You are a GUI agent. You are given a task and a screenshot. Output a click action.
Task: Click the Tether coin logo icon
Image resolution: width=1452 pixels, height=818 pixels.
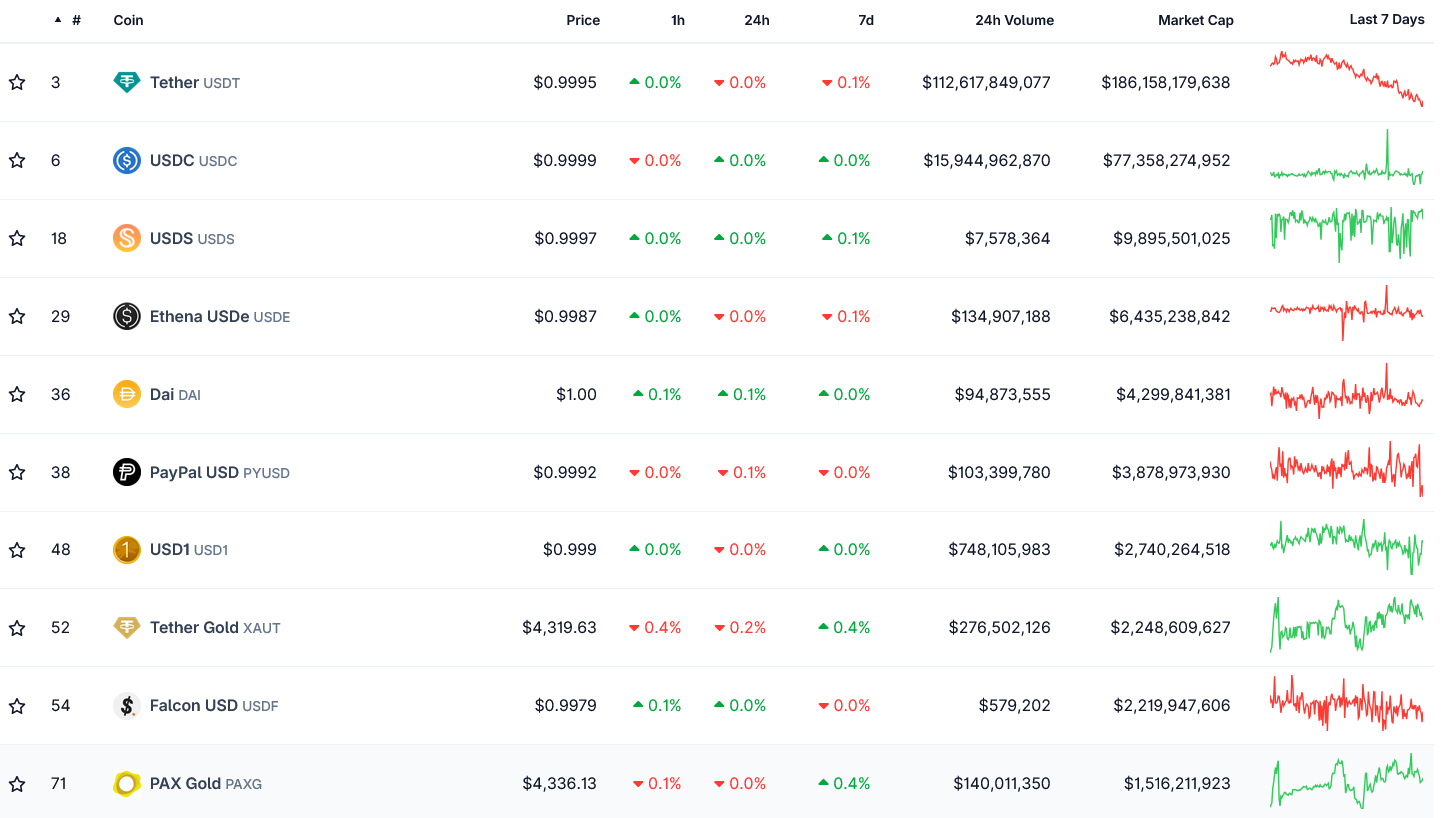[x=127, y=83]
